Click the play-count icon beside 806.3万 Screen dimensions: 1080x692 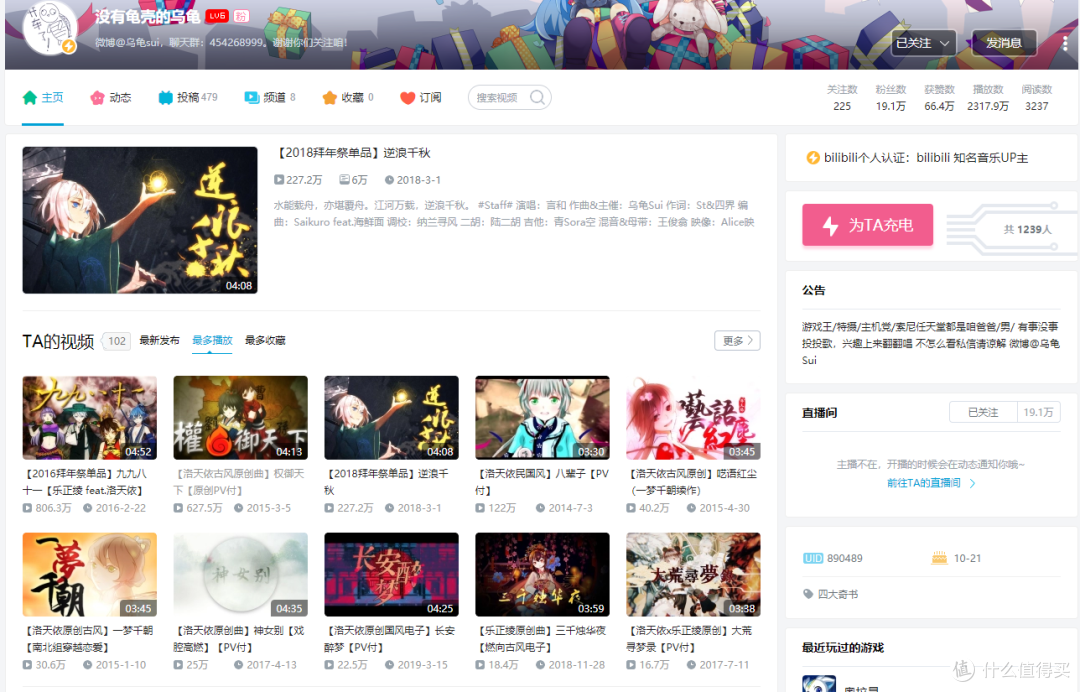(x=27, y=508)
